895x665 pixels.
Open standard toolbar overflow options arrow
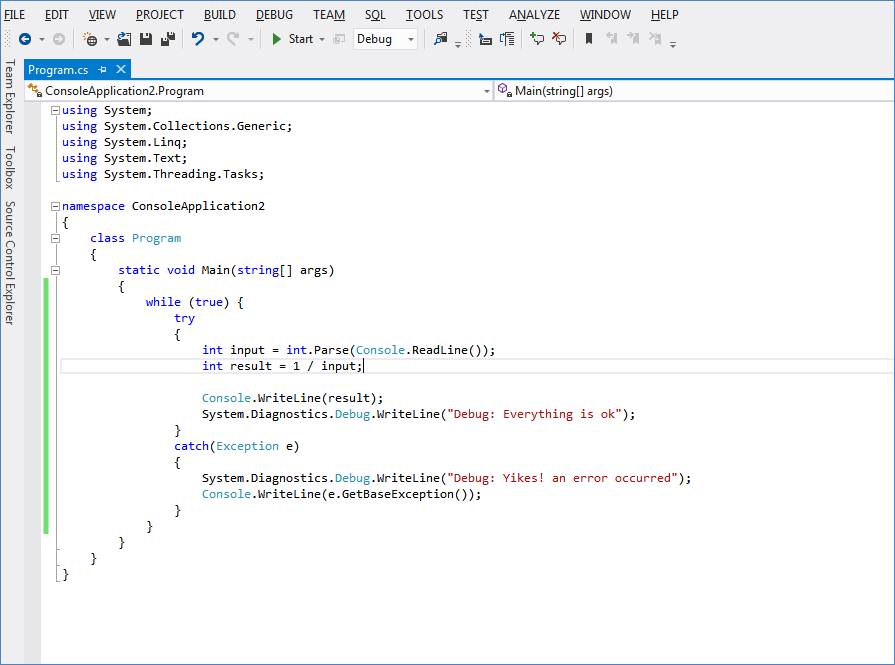click(x=458, y=45)
